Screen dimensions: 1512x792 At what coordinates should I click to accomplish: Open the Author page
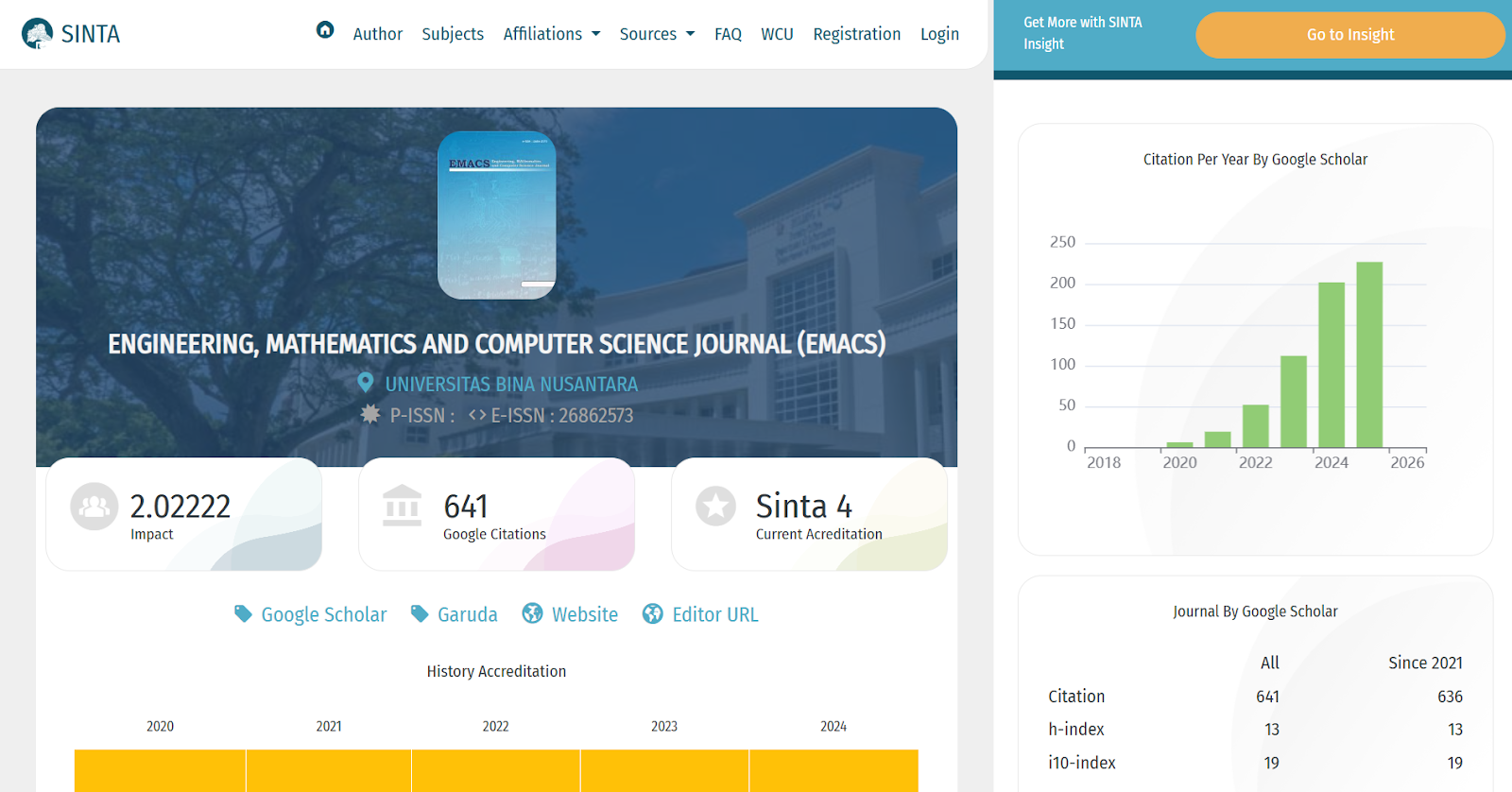click(378, 34)
